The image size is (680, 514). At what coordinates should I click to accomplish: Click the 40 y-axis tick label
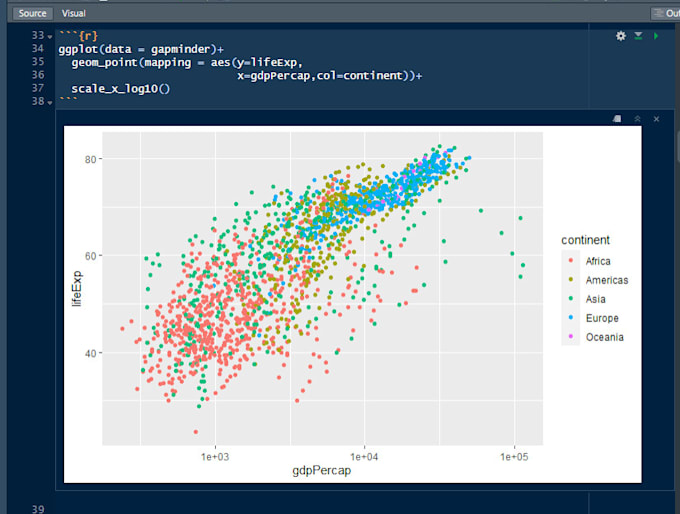(90, 354)
